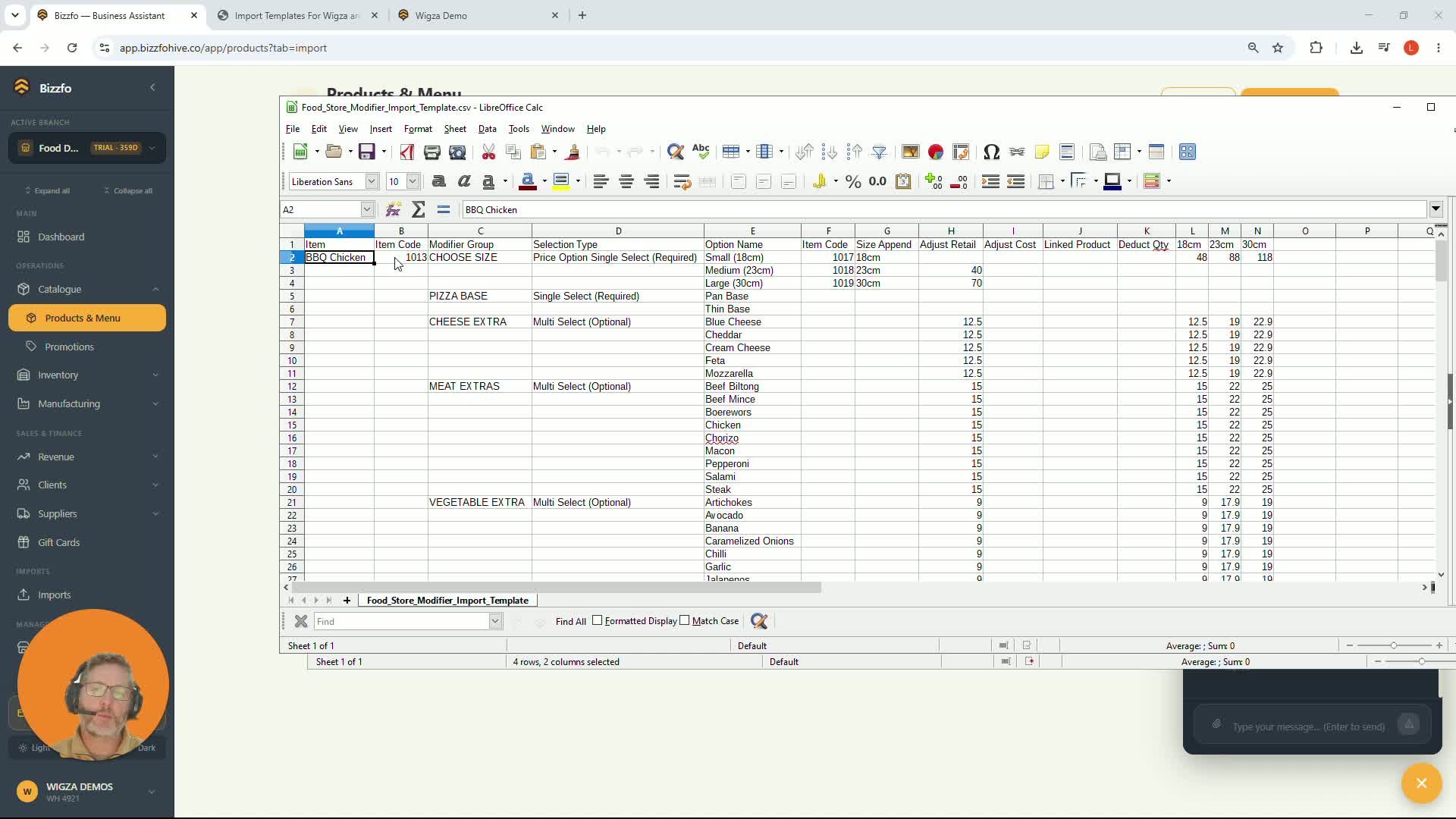
Task: Expand Manufacturing section in sidebar
Action: point(88,403)
